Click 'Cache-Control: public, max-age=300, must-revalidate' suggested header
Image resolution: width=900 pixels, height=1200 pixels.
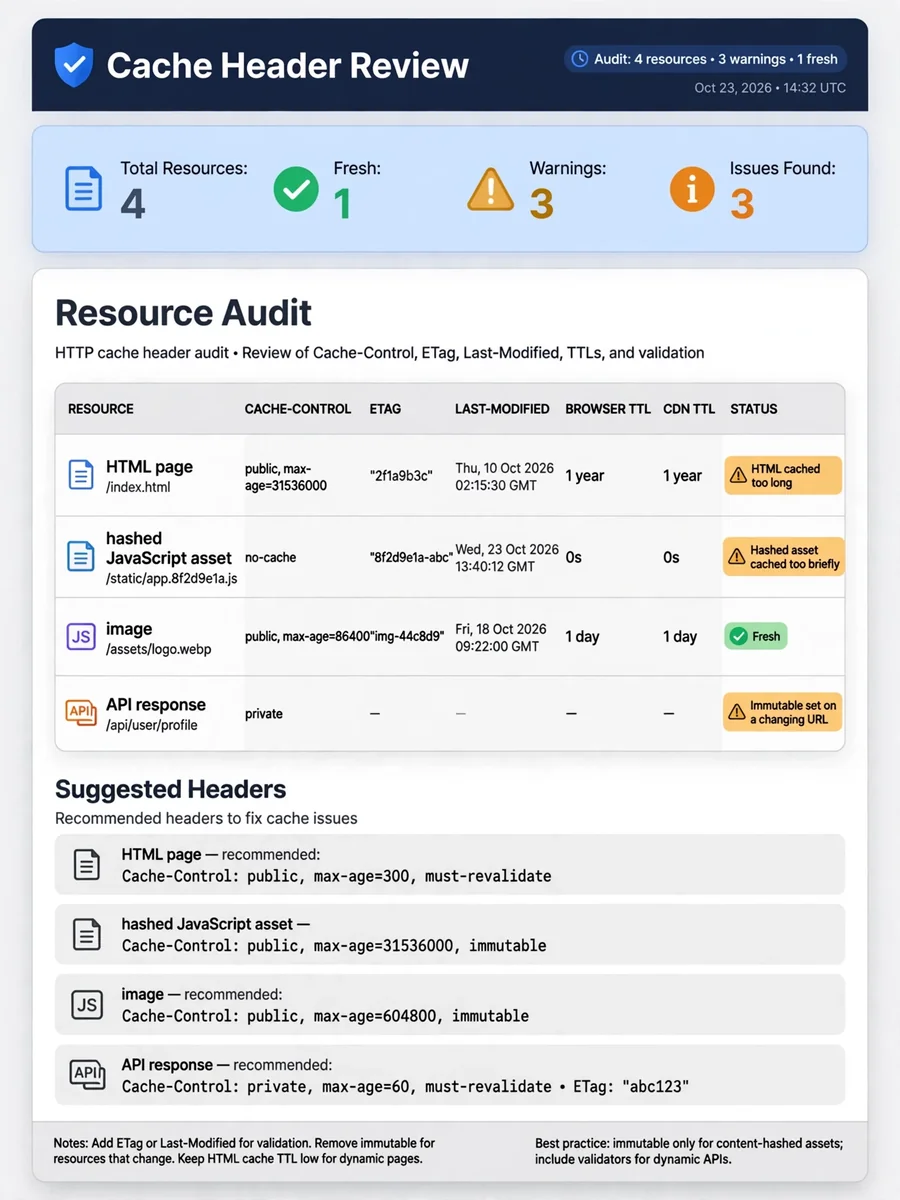336,876
